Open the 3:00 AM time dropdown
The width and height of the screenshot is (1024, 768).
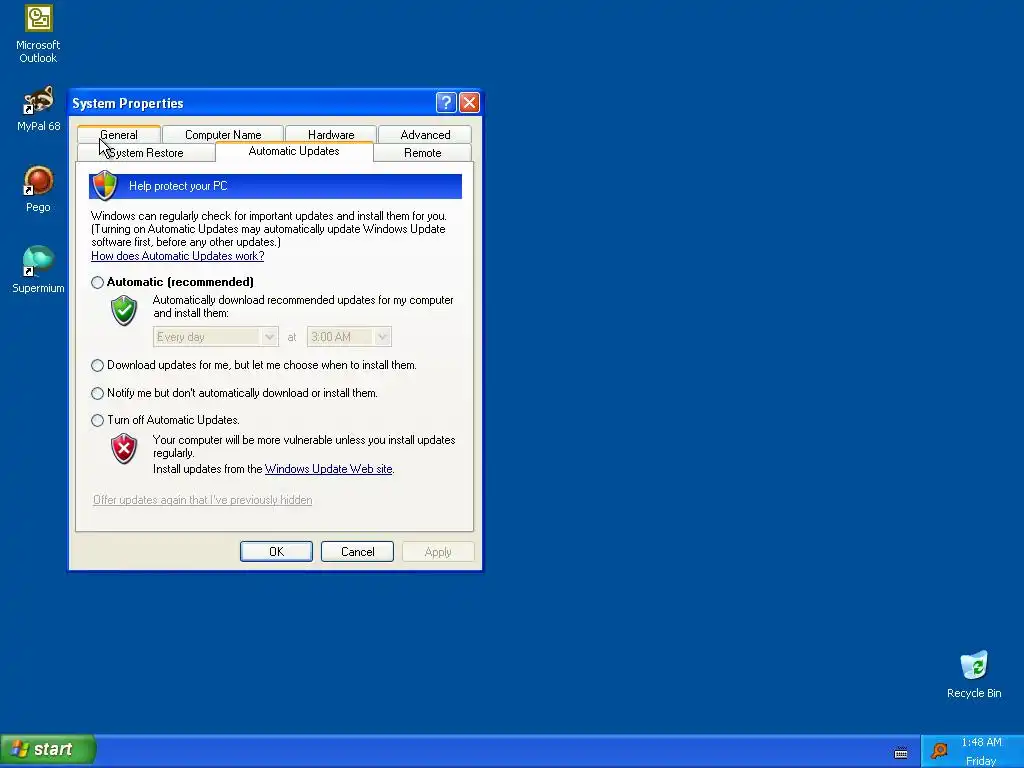pos(349,337)
